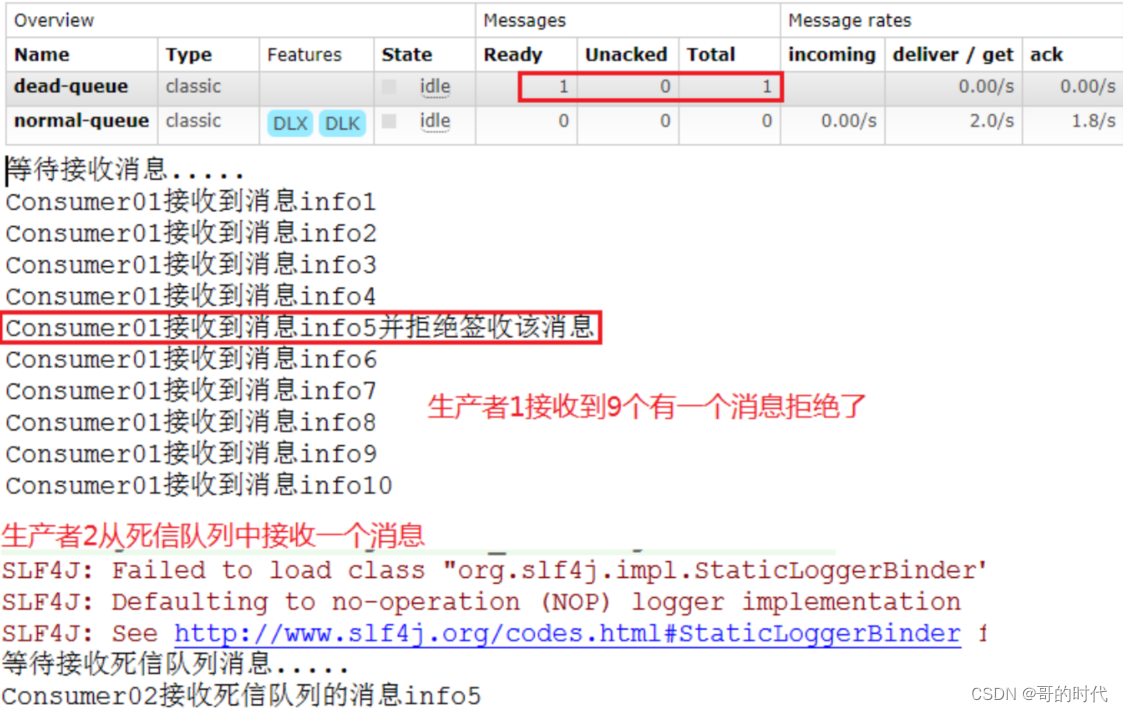
Task: Sort queues by Name column header
Action: (42, 54)
